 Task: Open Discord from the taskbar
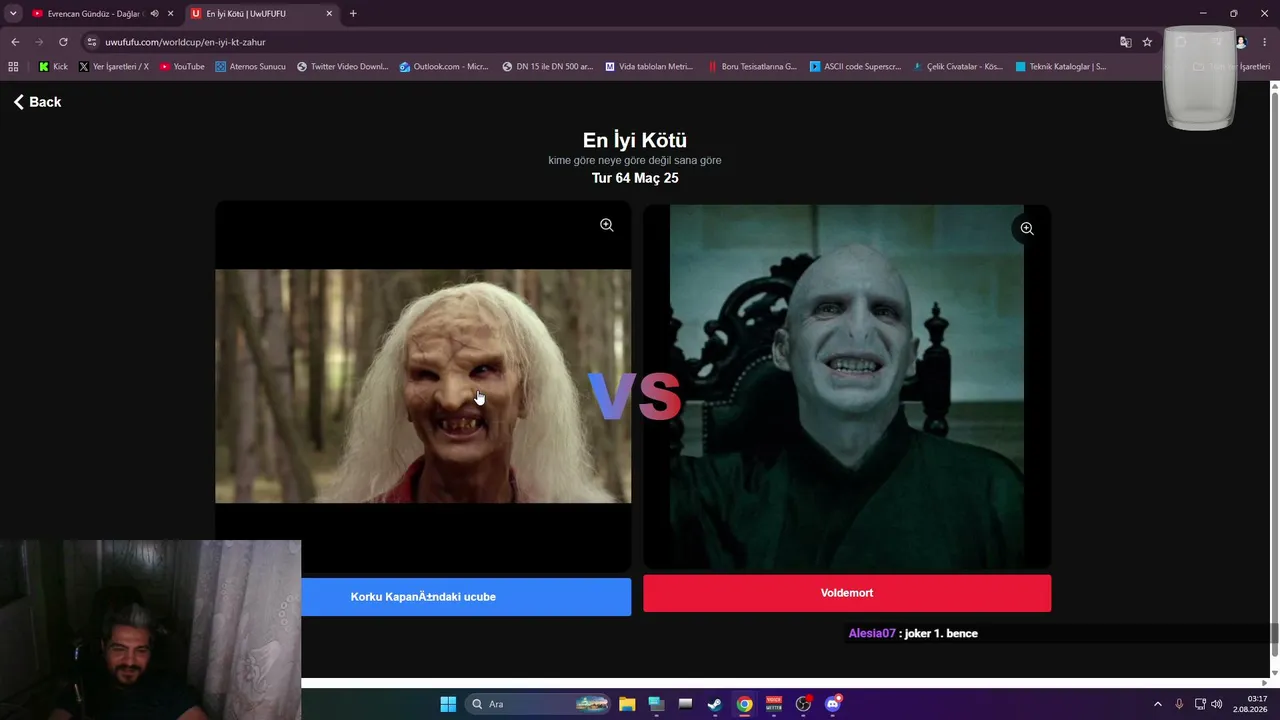[x=833, y=704]
